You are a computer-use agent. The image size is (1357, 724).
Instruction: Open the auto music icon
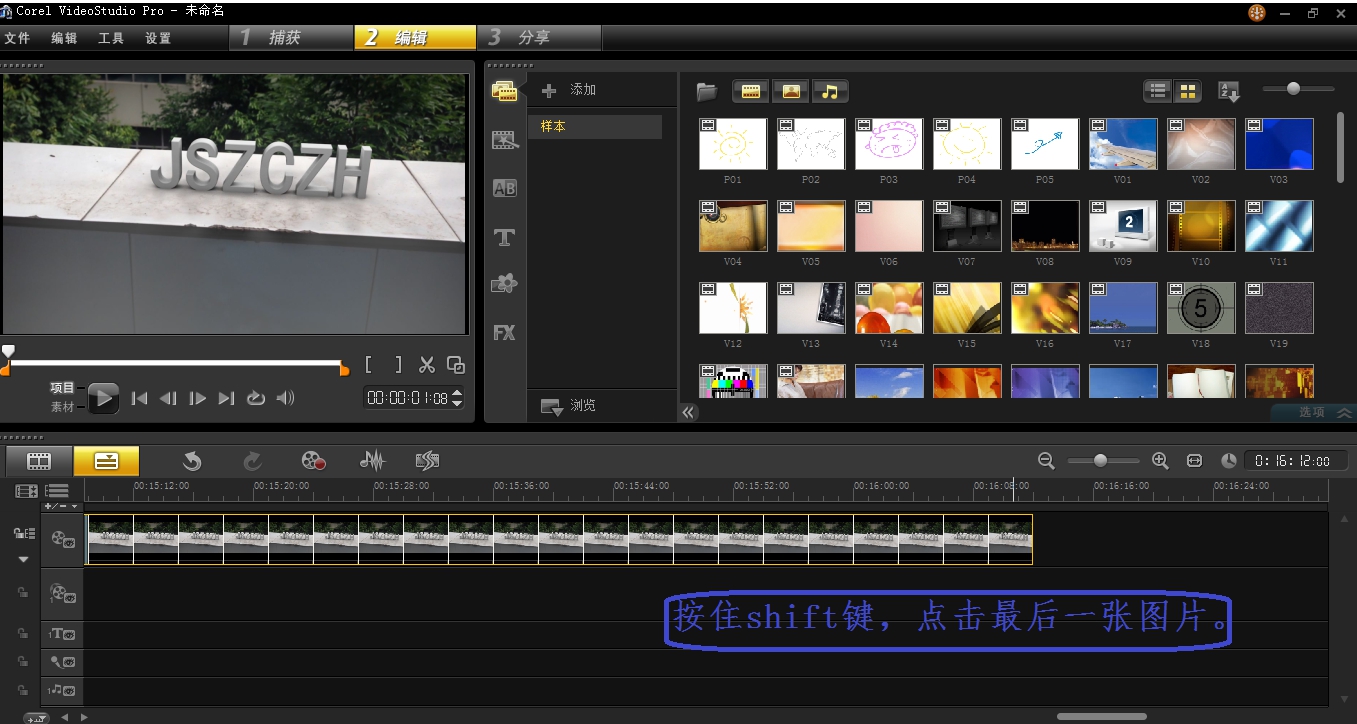(428, 460)
